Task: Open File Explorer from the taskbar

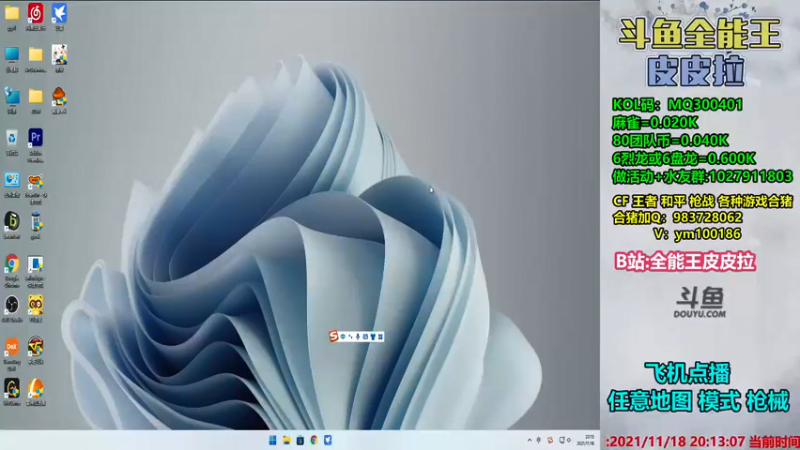Action: click(x=287, y=440)
